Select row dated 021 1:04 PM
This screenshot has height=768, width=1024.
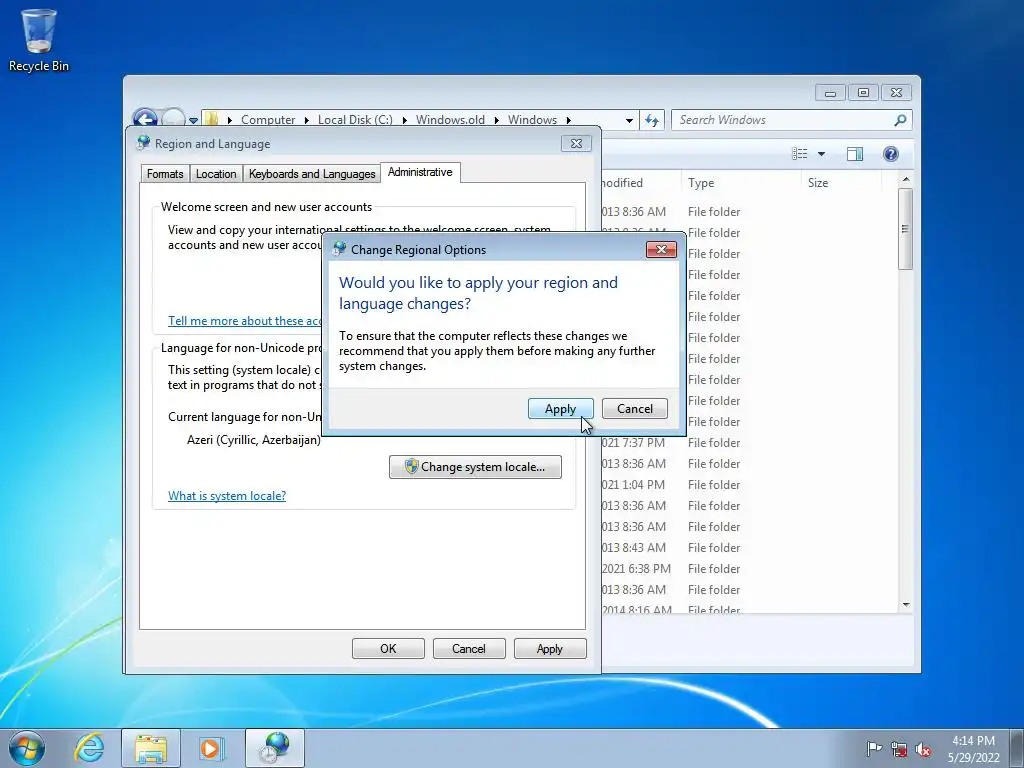point(750,485)
